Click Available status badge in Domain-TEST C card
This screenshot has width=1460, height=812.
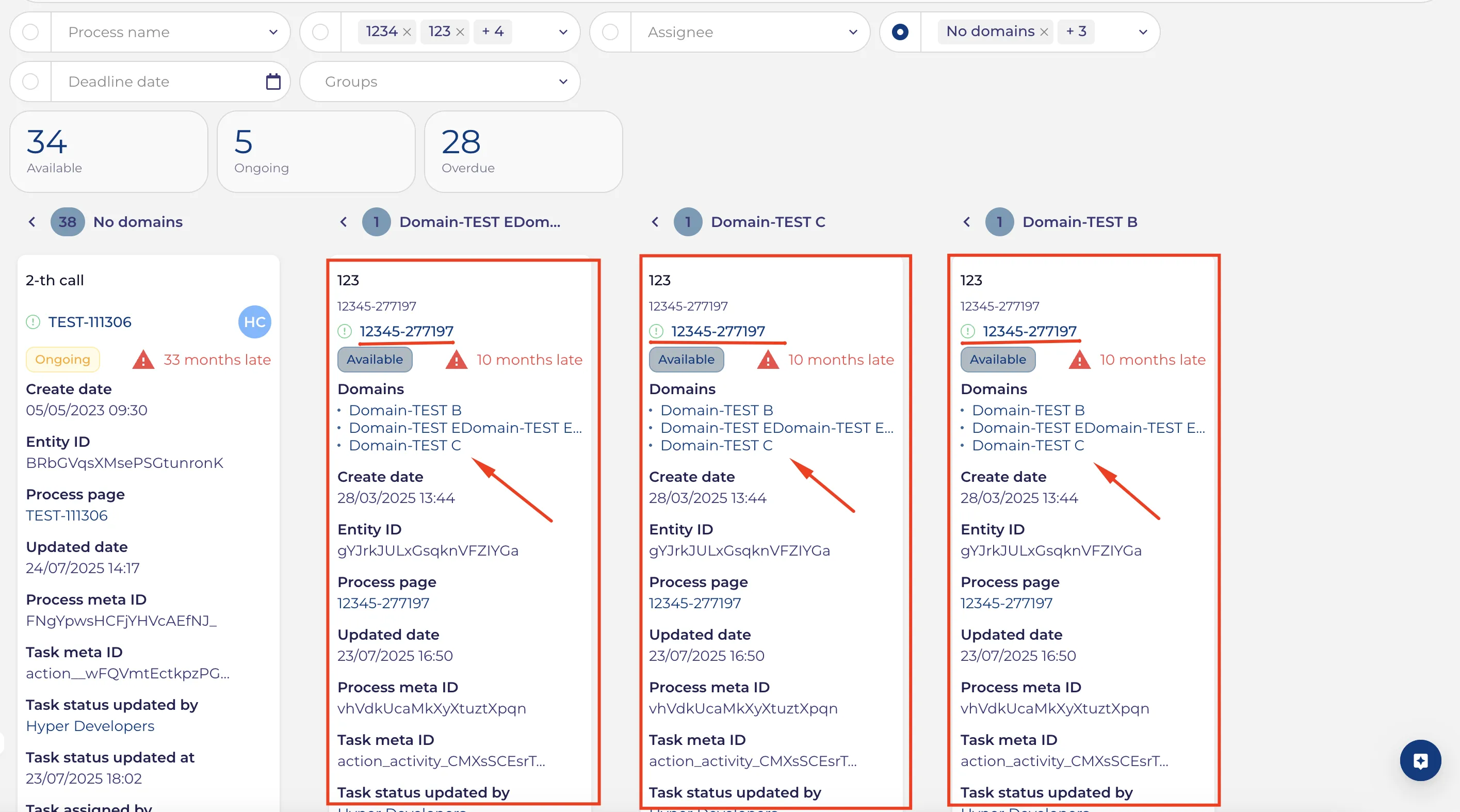click(686, 359)
